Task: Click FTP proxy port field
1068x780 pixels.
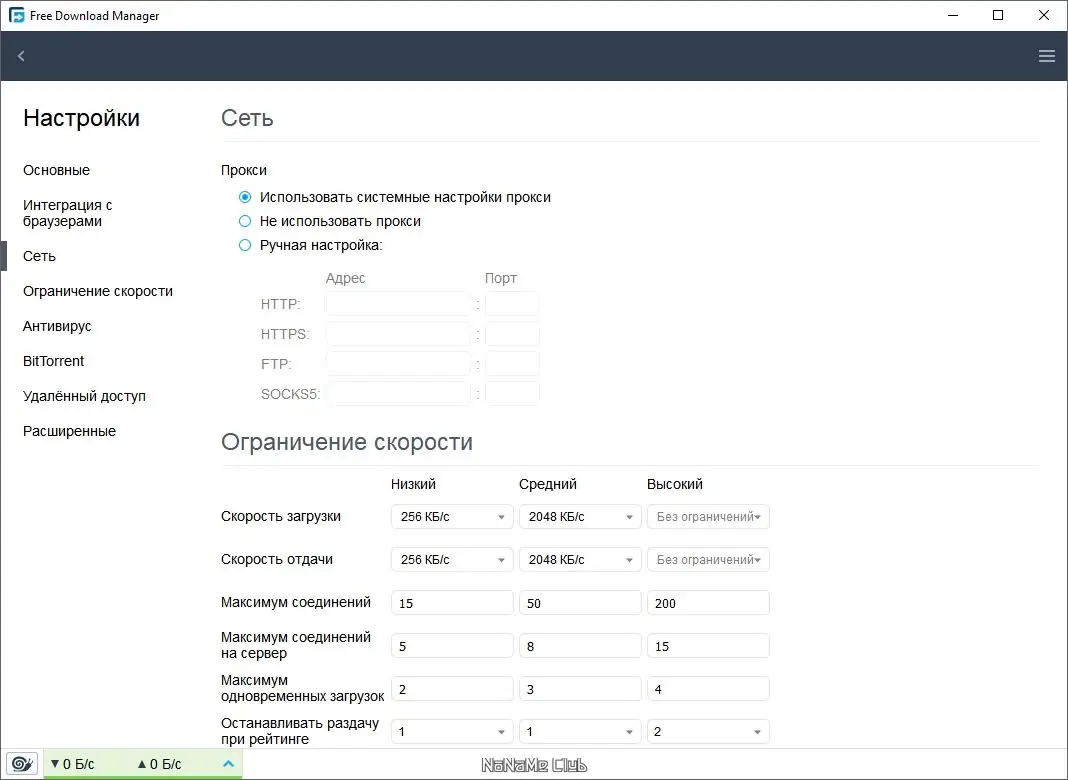Action: click(512, 364)
